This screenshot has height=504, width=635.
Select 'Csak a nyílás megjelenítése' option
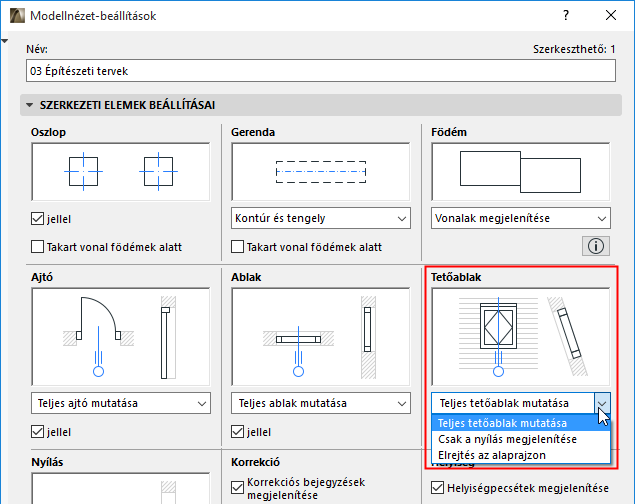[x=508, y=439]
